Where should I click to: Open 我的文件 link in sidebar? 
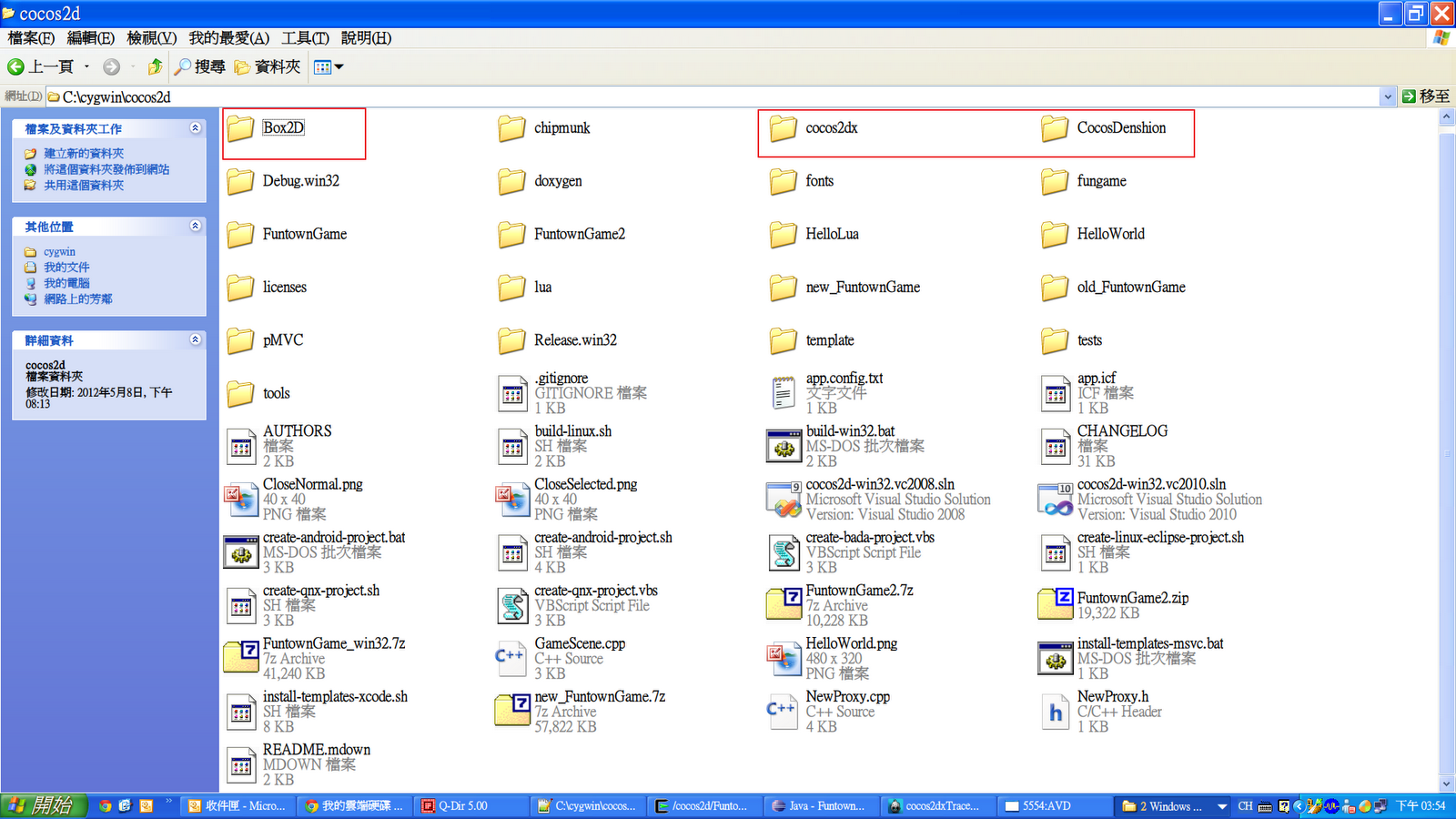coord(66,268)
